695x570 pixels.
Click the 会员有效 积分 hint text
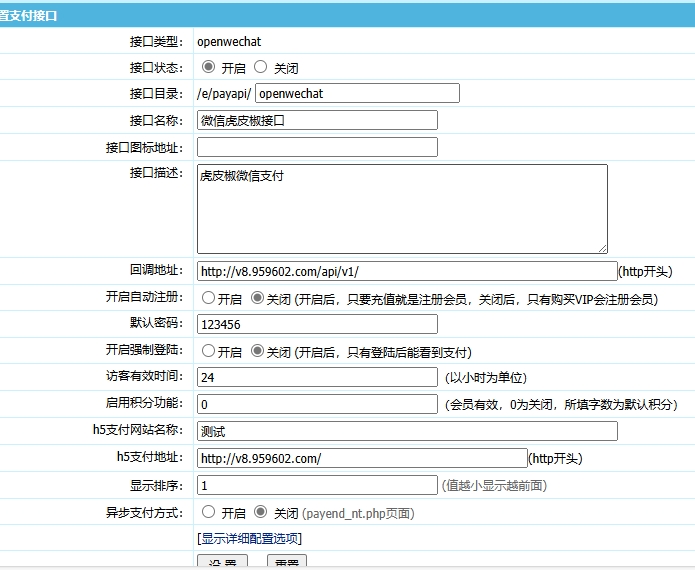pos(561,404)
